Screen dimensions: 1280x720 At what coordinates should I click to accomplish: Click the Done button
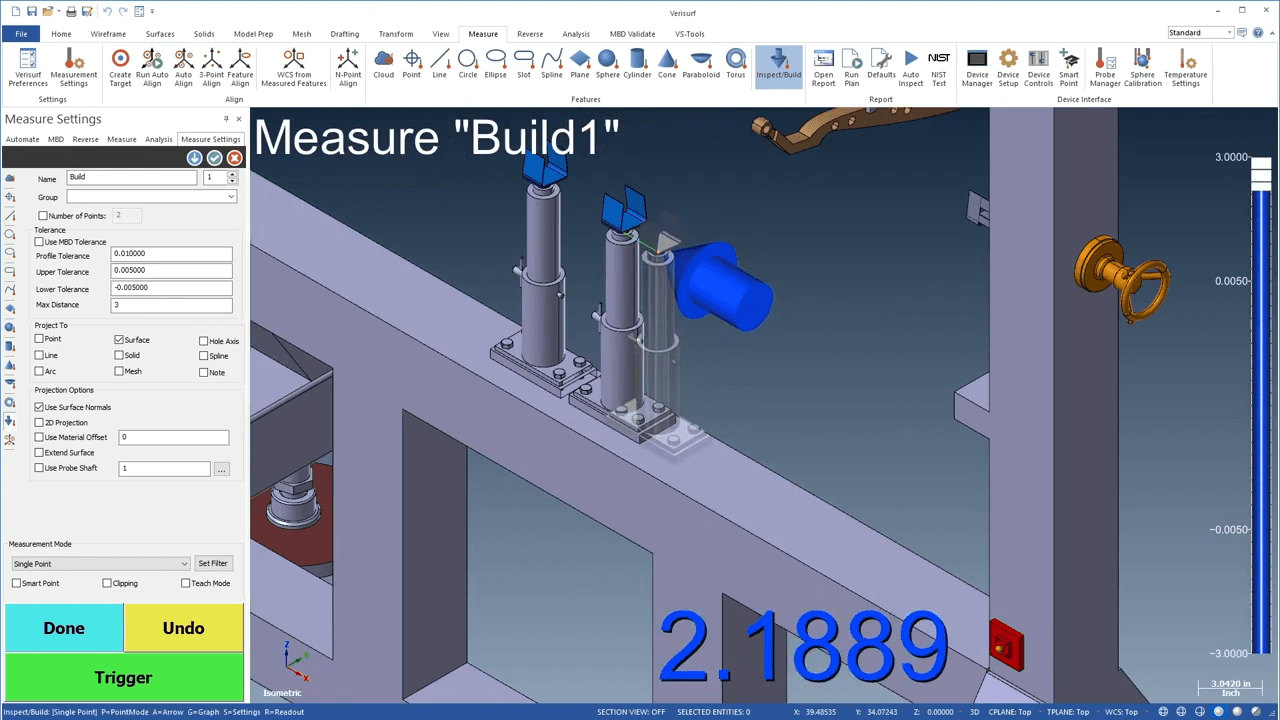64,628
